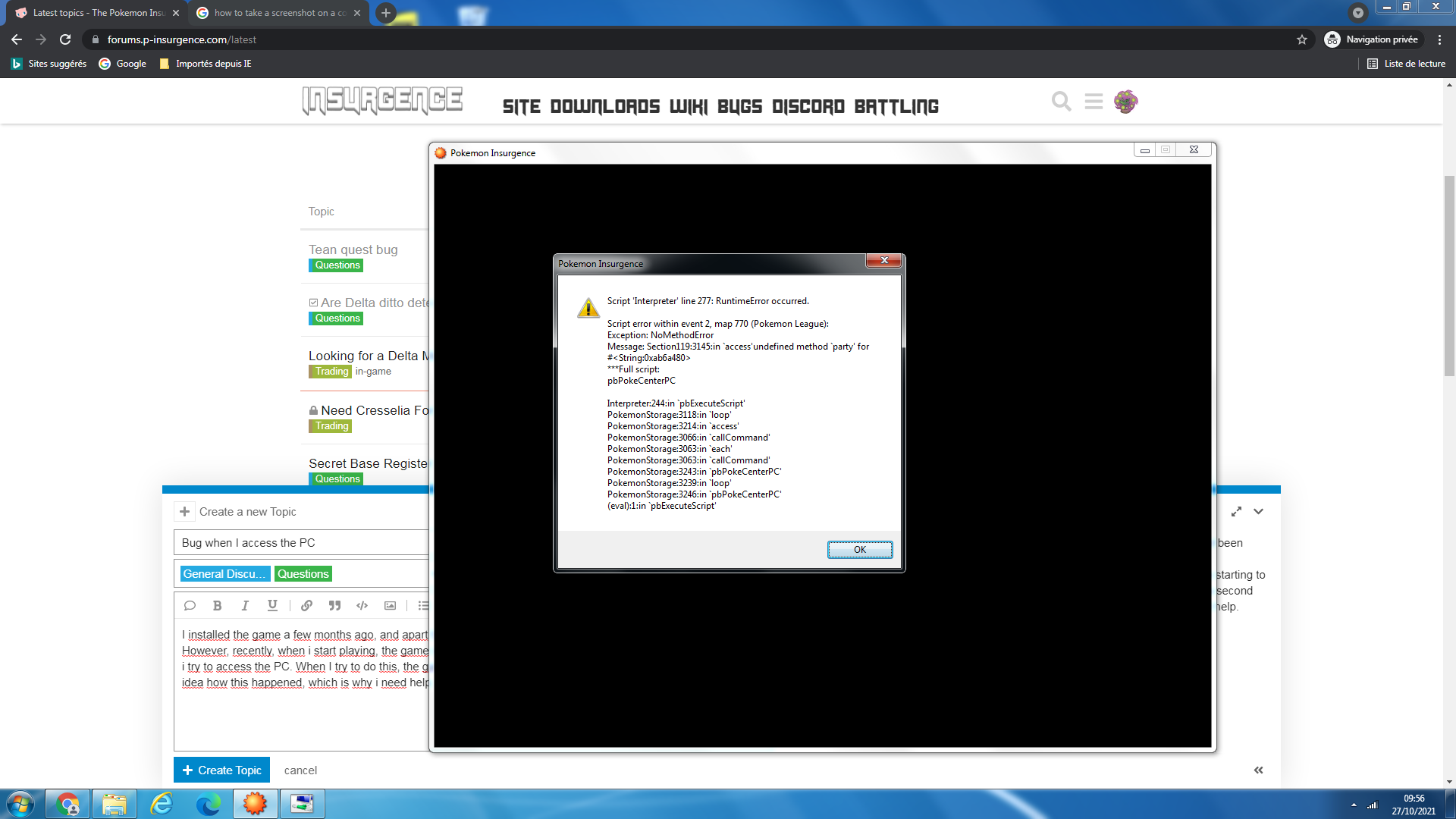Close the 'how to take a screenshot' tab

357,13
